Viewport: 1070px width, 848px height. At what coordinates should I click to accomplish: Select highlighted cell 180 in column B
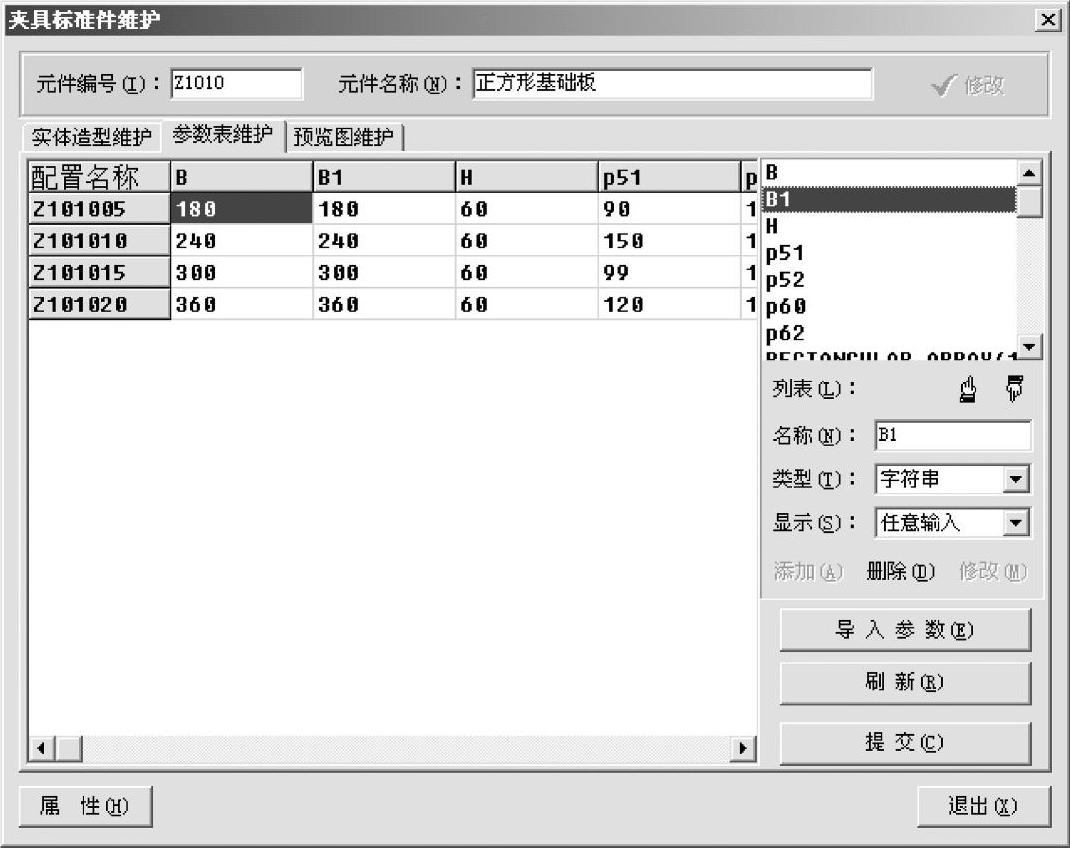[241, 208]
